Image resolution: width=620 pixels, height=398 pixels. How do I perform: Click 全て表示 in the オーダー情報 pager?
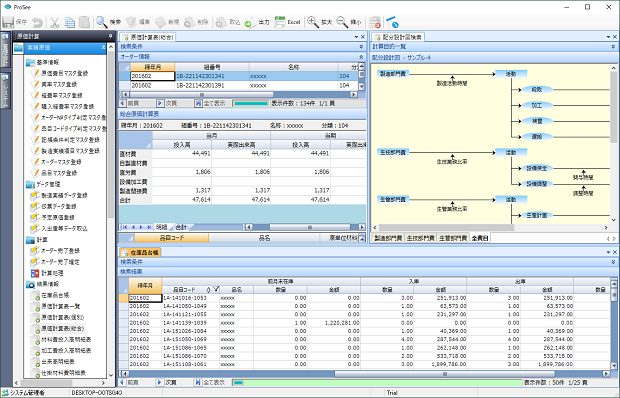click(210, 104)
